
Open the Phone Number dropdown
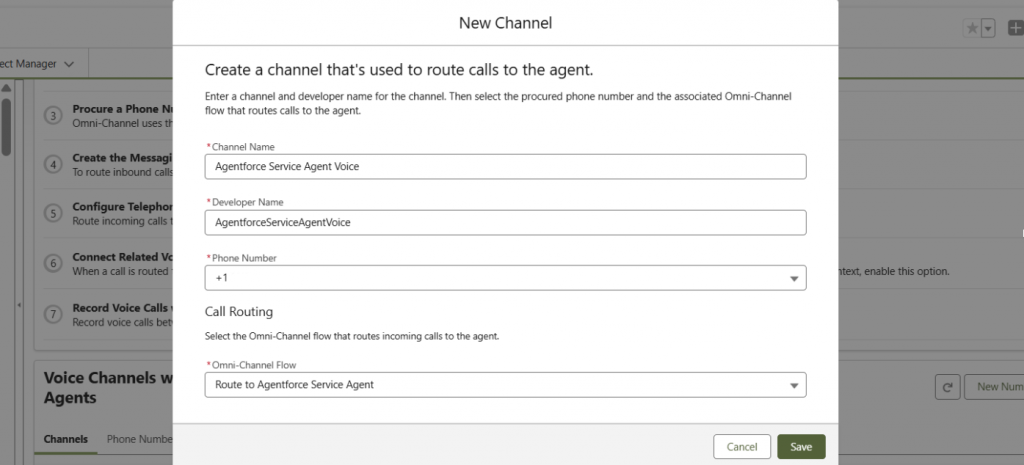click(x=505, y=278)
